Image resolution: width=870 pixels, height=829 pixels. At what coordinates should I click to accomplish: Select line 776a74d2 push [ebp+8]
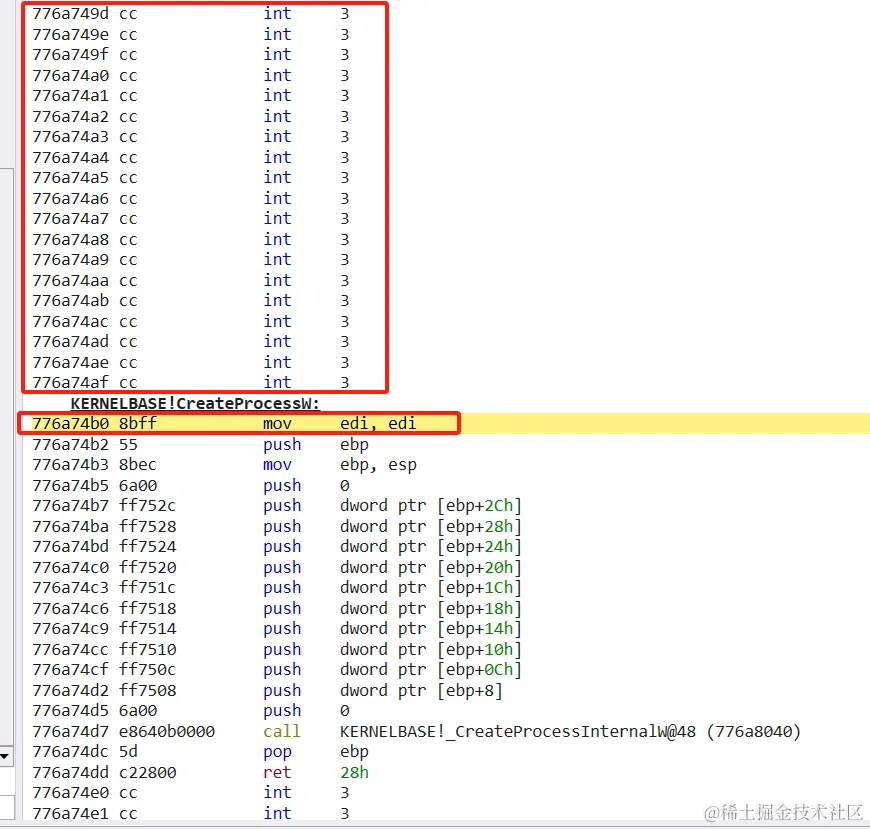[267, 690]
